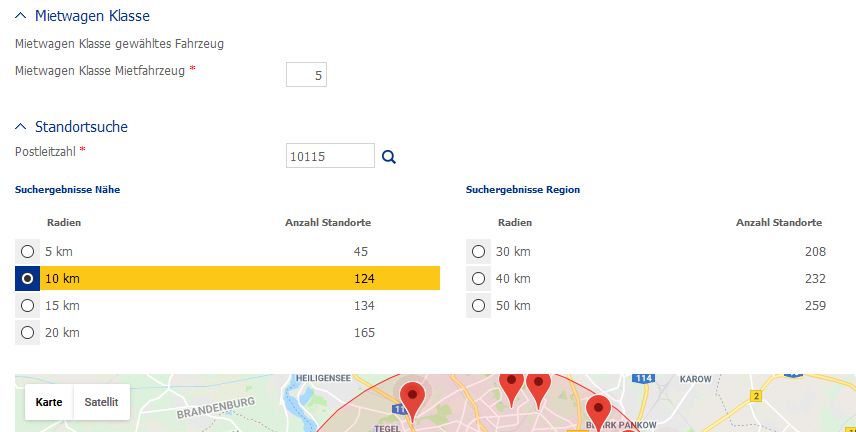Image resolution: width=856 pixels, height=432 pixels.
Task: Click the Postleitzahl input field
Action: click(x=330, y=156)
